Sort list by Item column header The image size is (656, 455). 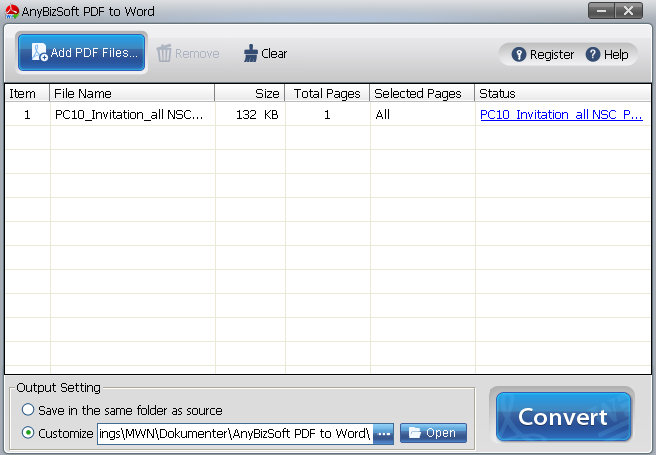coord(27,93)
